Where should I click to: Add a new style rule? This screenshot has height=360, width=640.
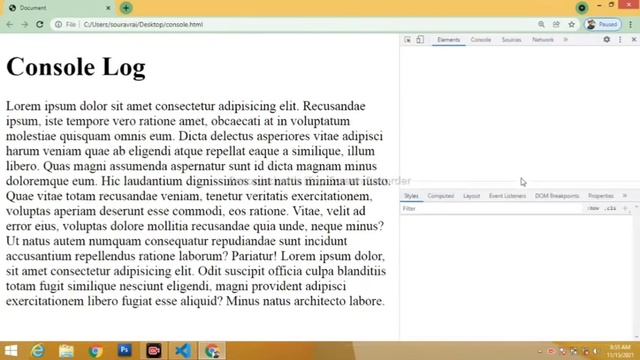(625, 209)
